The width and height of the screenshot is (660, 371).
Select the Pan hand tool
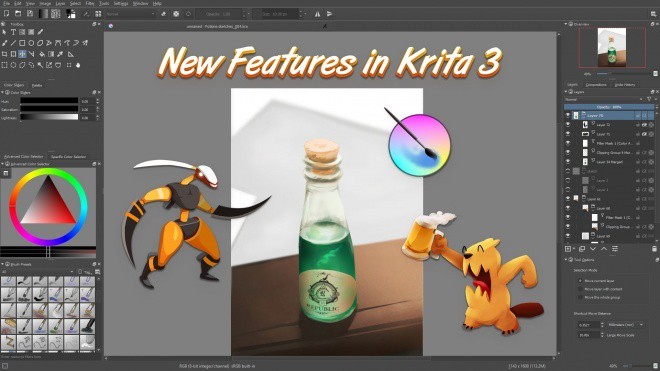tap(78, 65)
